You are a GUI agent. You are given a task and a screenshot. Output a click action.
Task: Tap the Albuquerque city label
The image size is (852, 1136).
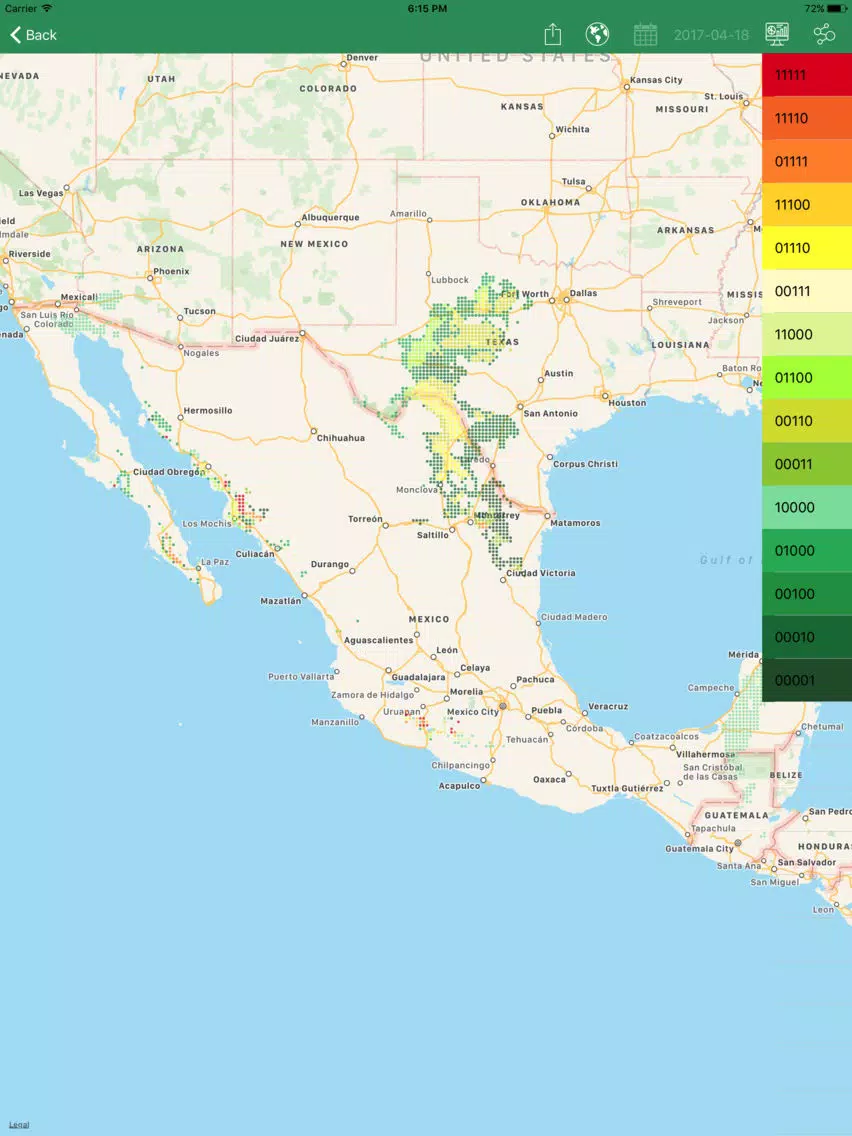pos(330,217)
